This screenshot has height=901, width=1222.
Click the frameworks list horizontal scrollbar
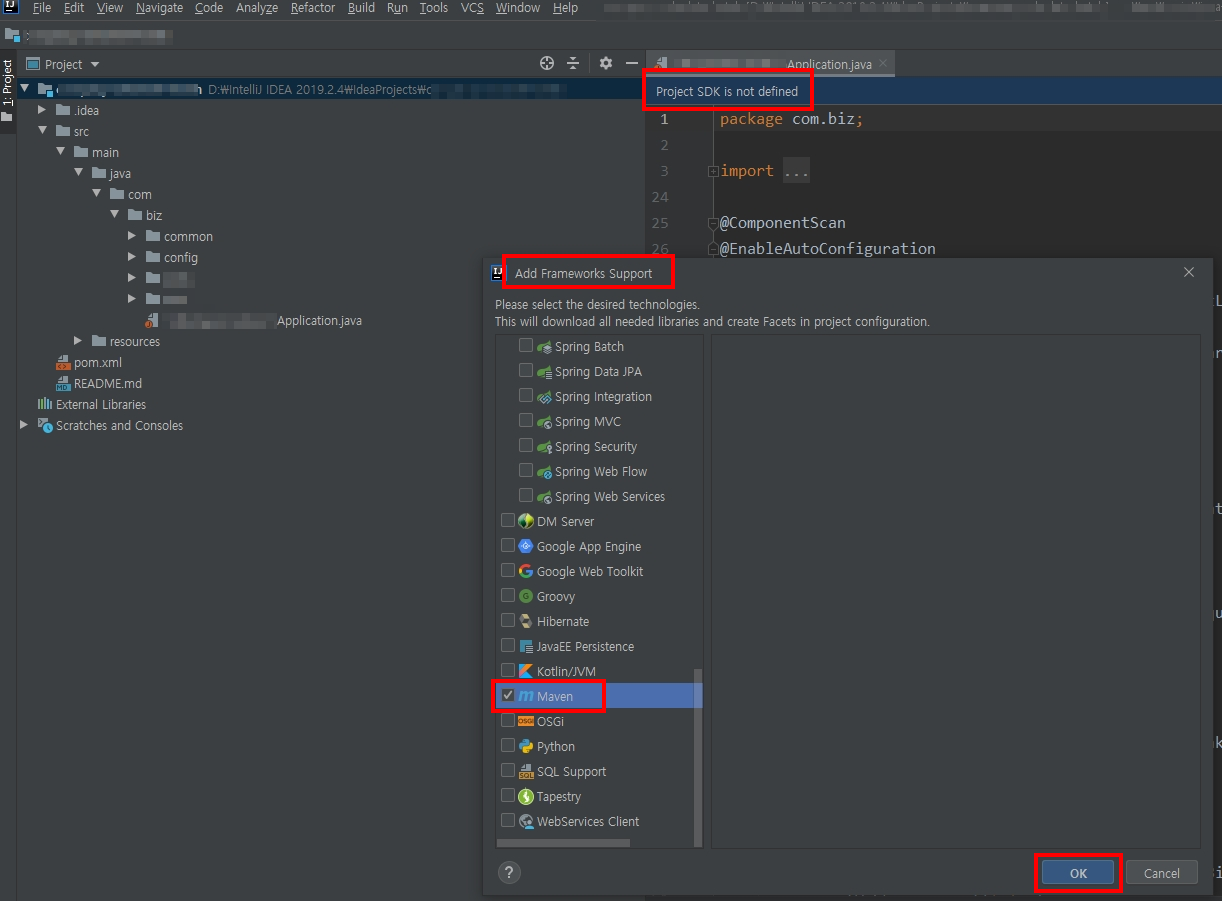click(563, 843)
